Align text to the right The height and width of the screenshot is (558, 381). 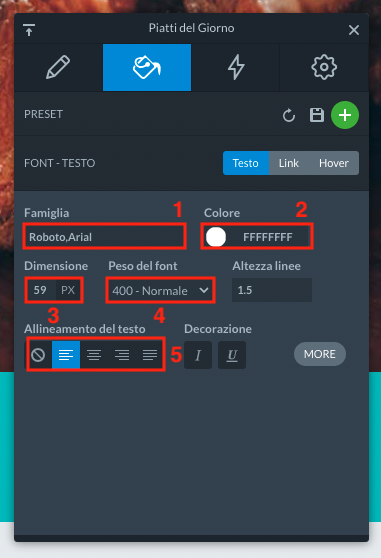tap(122, 355)
